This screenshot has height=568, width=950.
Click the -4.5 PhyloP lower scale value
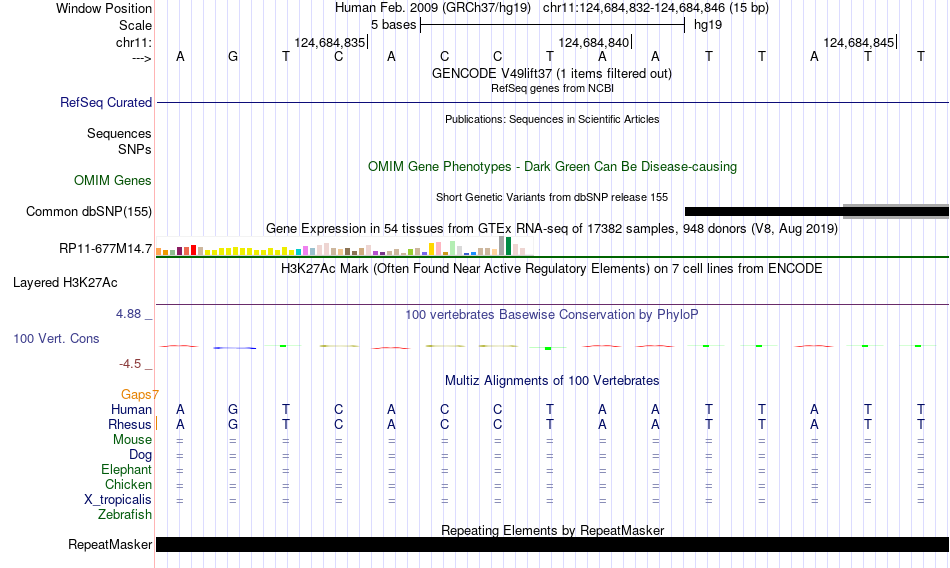pyautogui.click(x=130, y=364)
